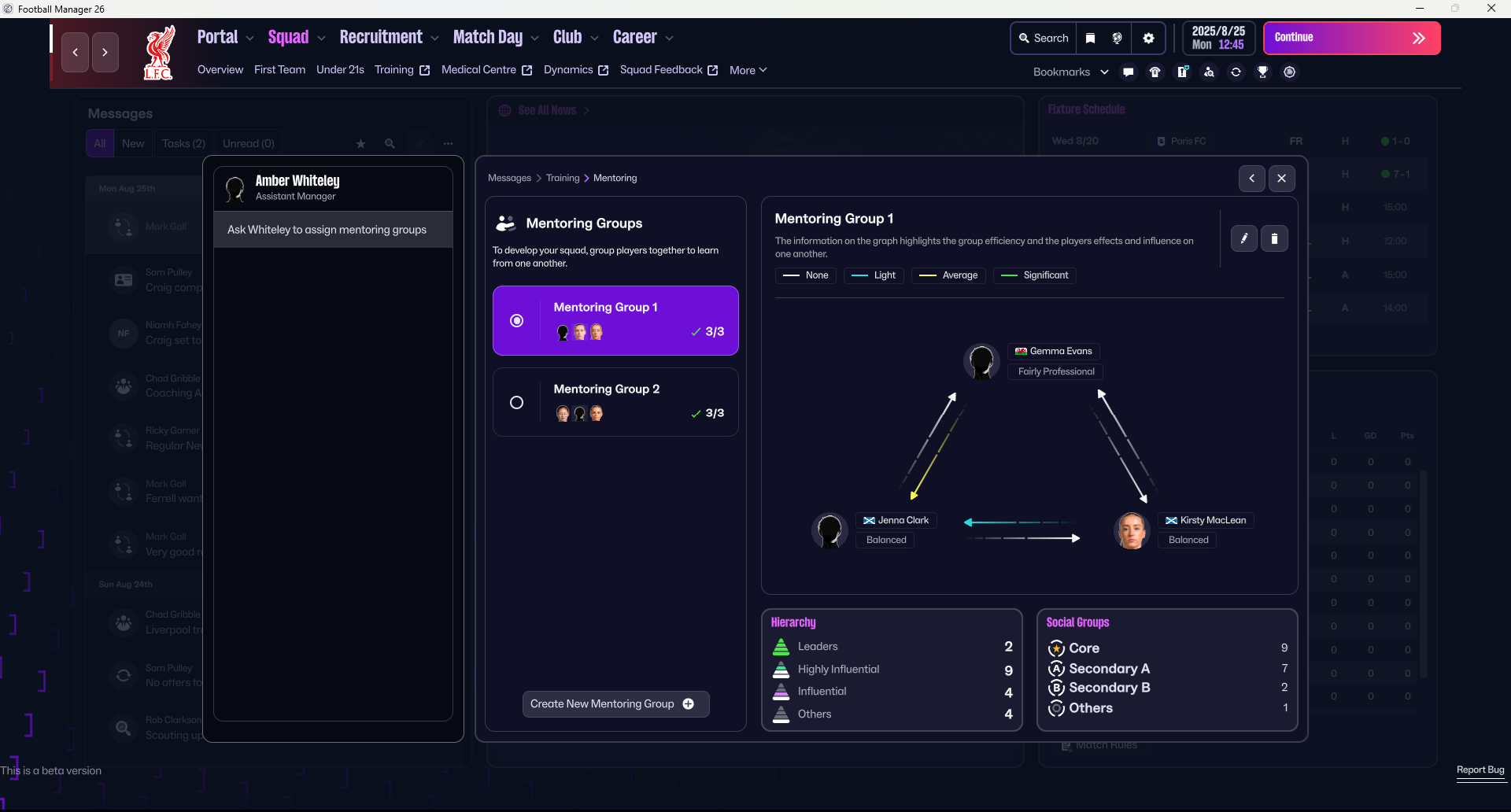Click the Continue button
This screenshot has width=1511, height=812.
click(1351, 39)
